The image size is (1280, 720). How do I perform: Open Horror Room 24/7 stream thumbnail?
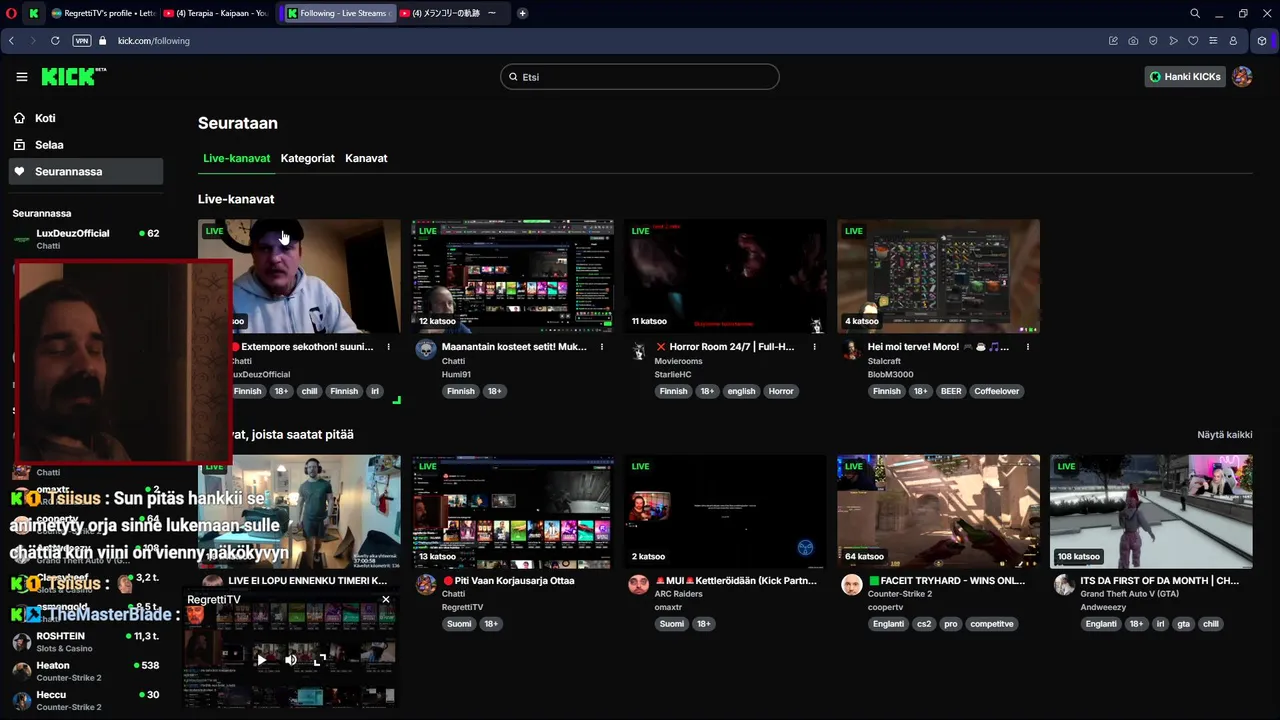coord(725,276)
